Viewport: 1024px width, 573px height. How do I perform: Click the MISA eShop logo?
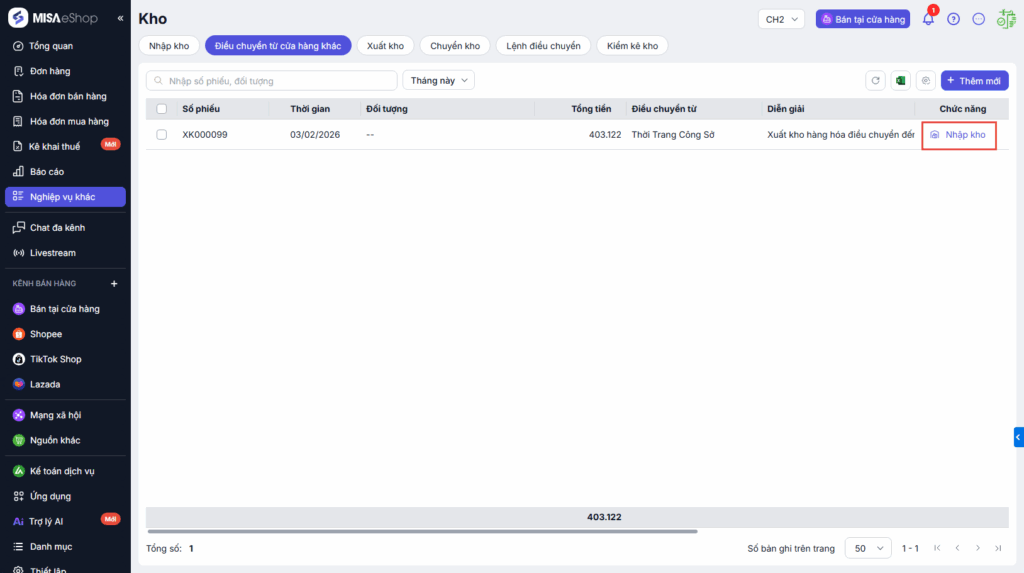coord(54,18)
